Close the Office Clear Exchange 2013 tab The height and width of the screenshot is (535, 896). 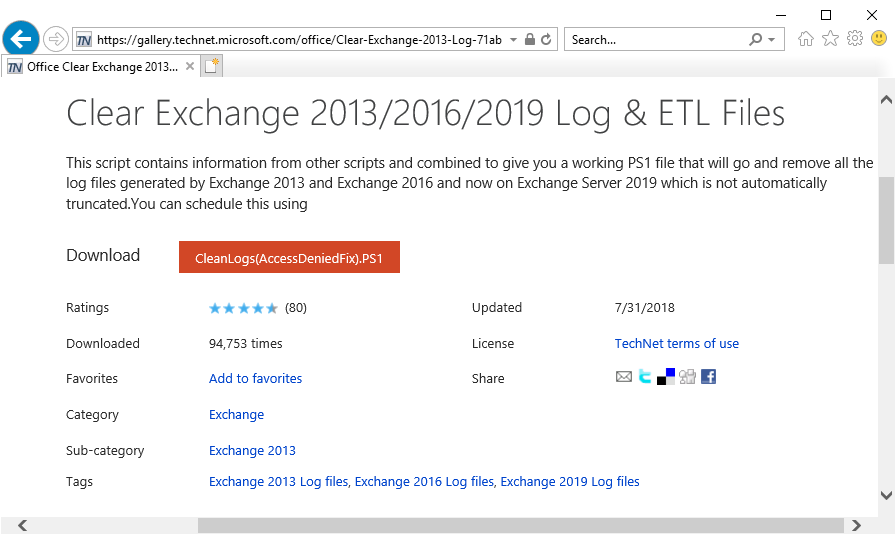point(190,66)
